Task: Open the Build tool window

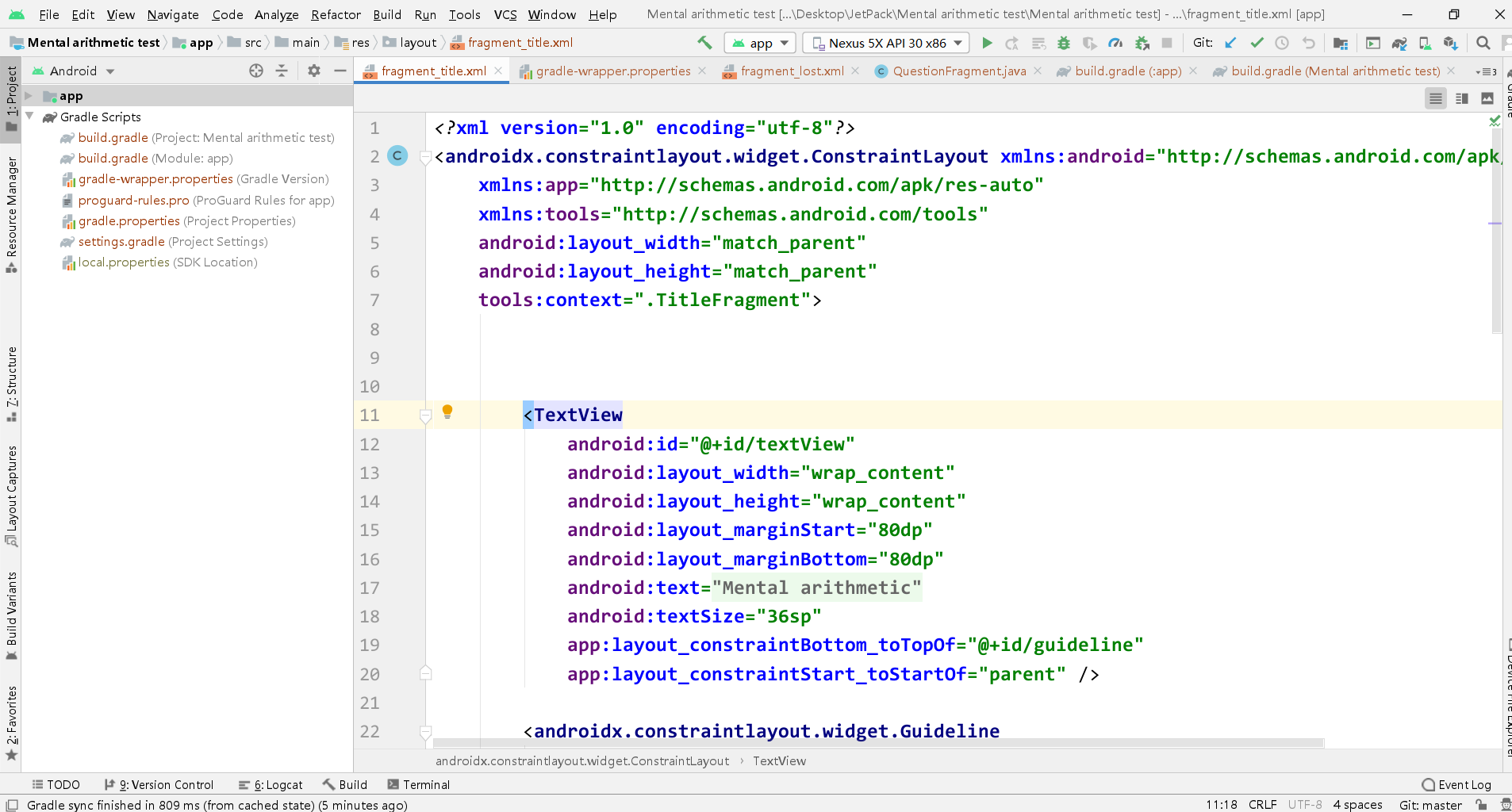Action: (345, 784)
